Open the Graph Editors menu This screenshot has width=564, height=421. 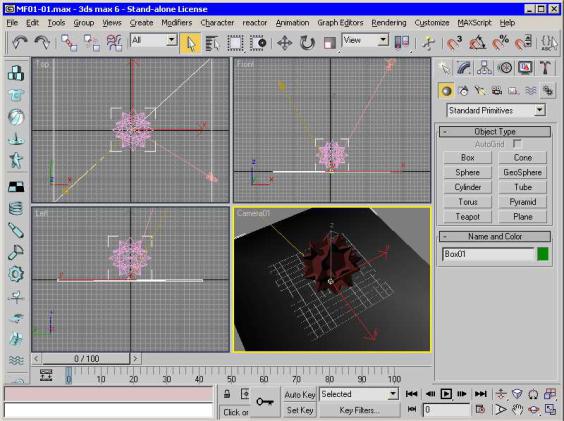pos(340,23)
